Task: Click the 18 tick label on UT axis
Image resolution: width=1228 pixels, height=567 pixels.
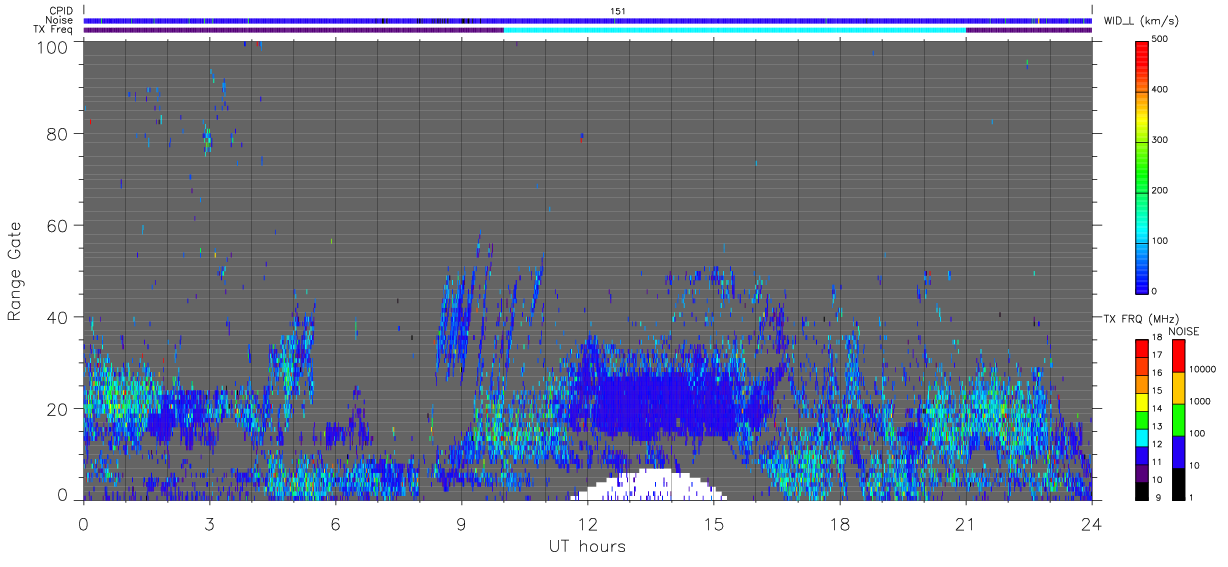Action: point(840,523)
